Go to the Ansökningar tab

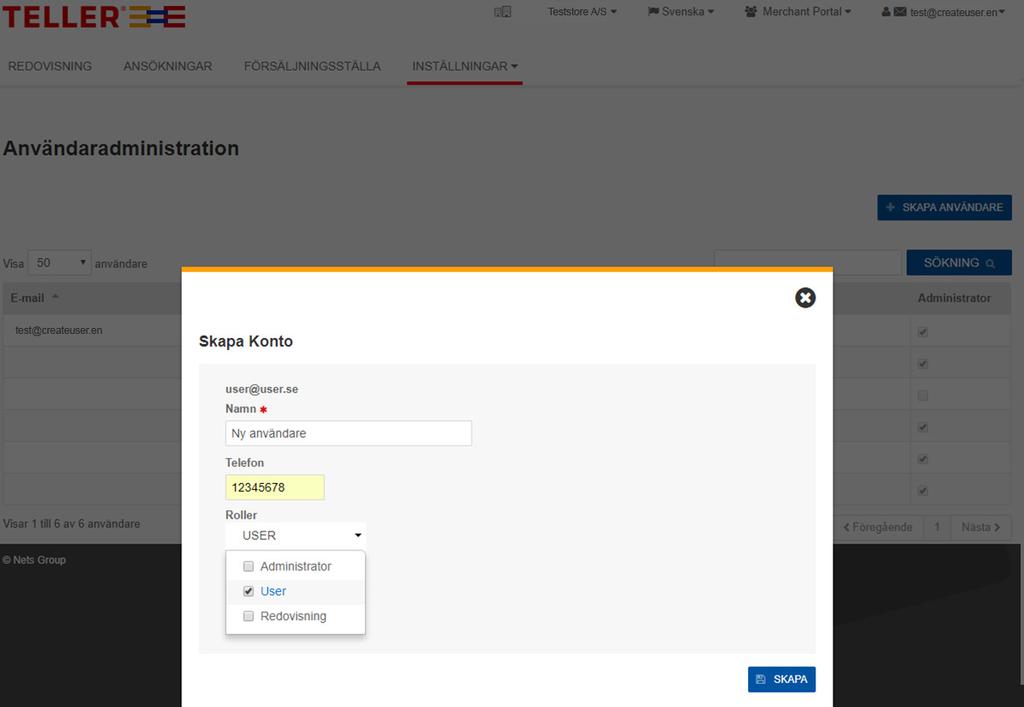pos(168,66)
